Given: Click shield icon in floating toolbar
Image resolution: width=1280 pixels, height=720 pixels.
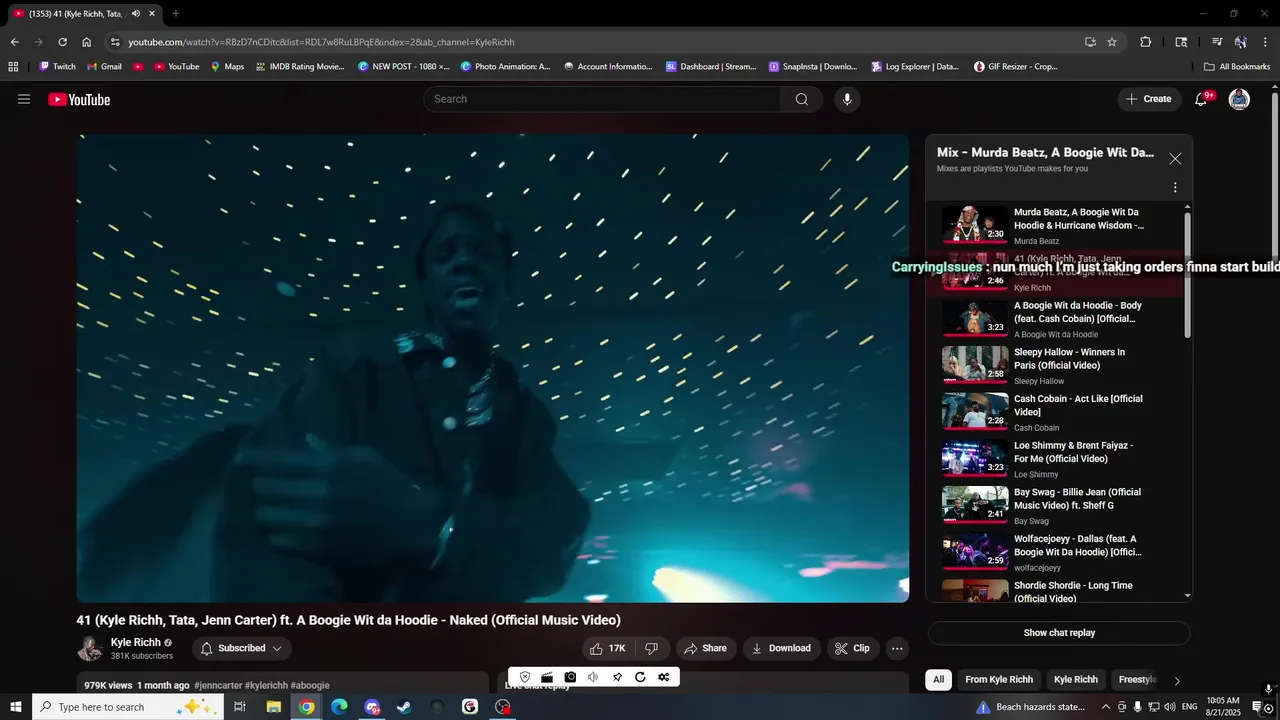Looking at the screenshot, I should (525, 677).
